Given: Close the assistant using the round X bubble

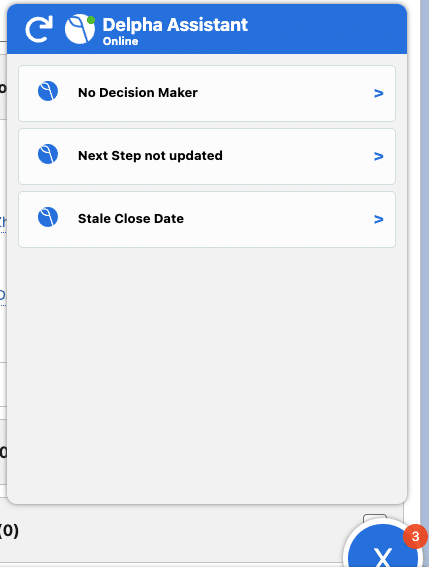Looking at the screenshot, I should (x=382, y=545).
